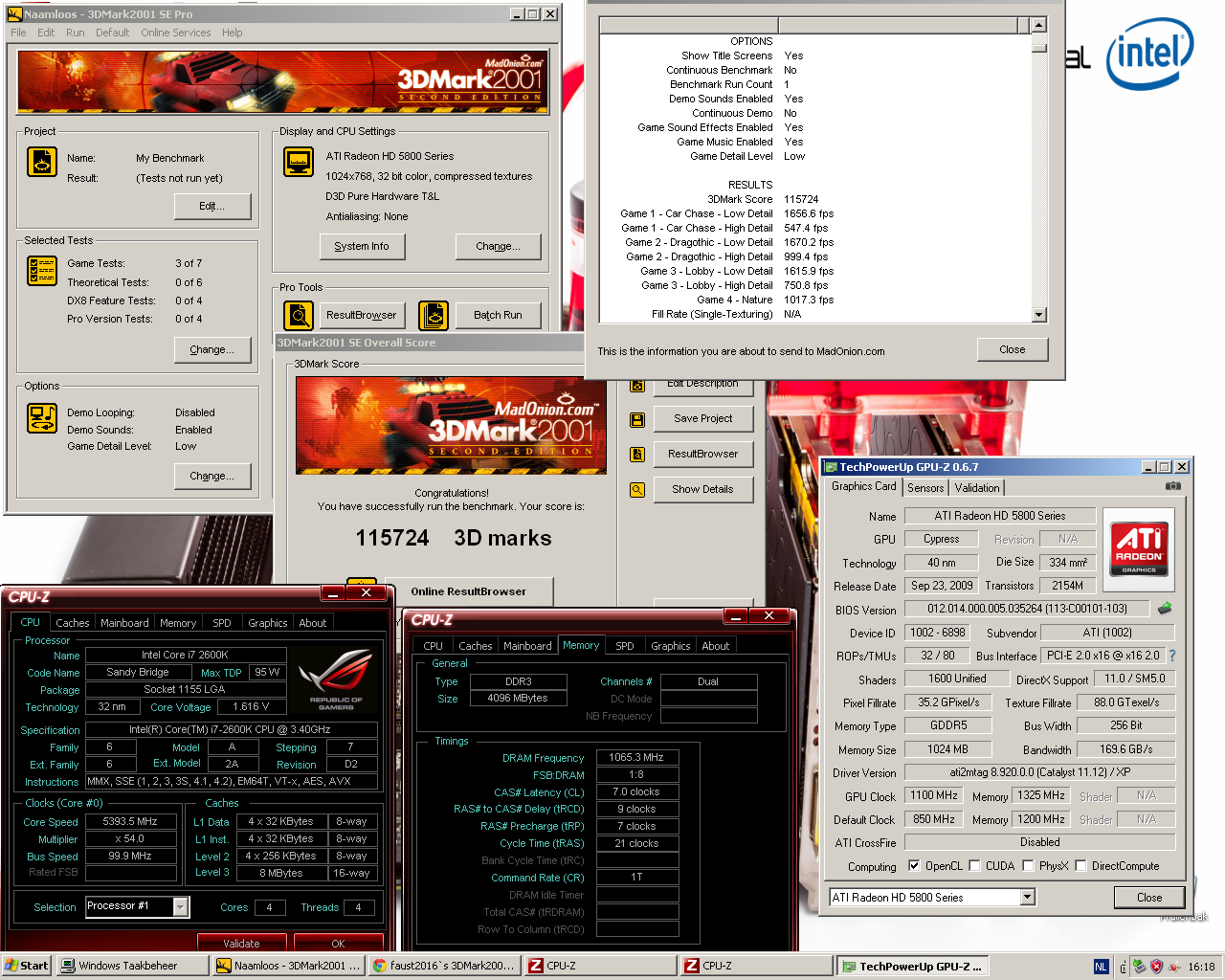The height and width of the screenshot is (980, 1225).
Task: Click the Online ResultBrowser button
Action: pyautogui.click(x=468, y=591)
